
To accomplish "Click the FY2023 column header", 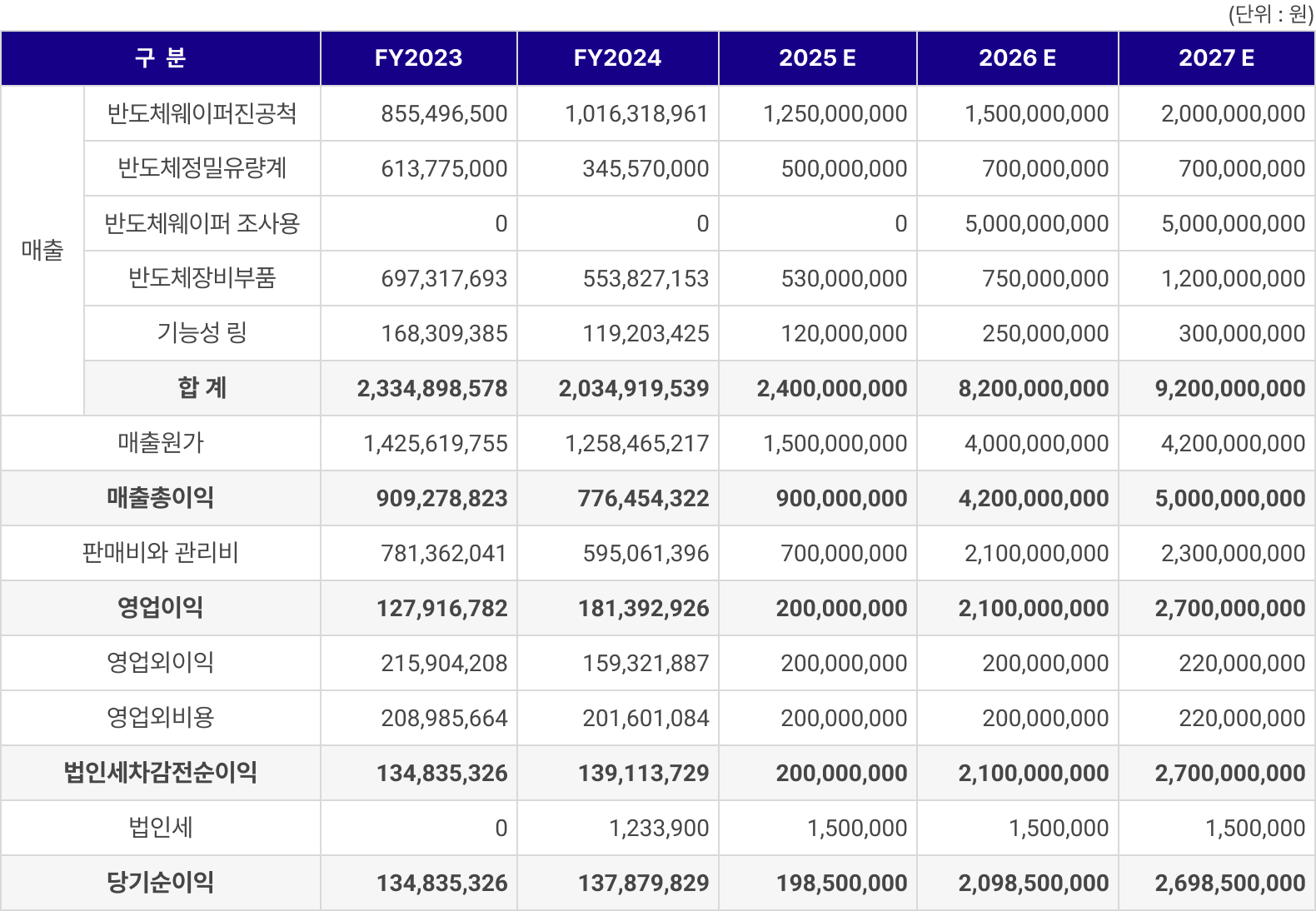I will (x=418, y=58).
